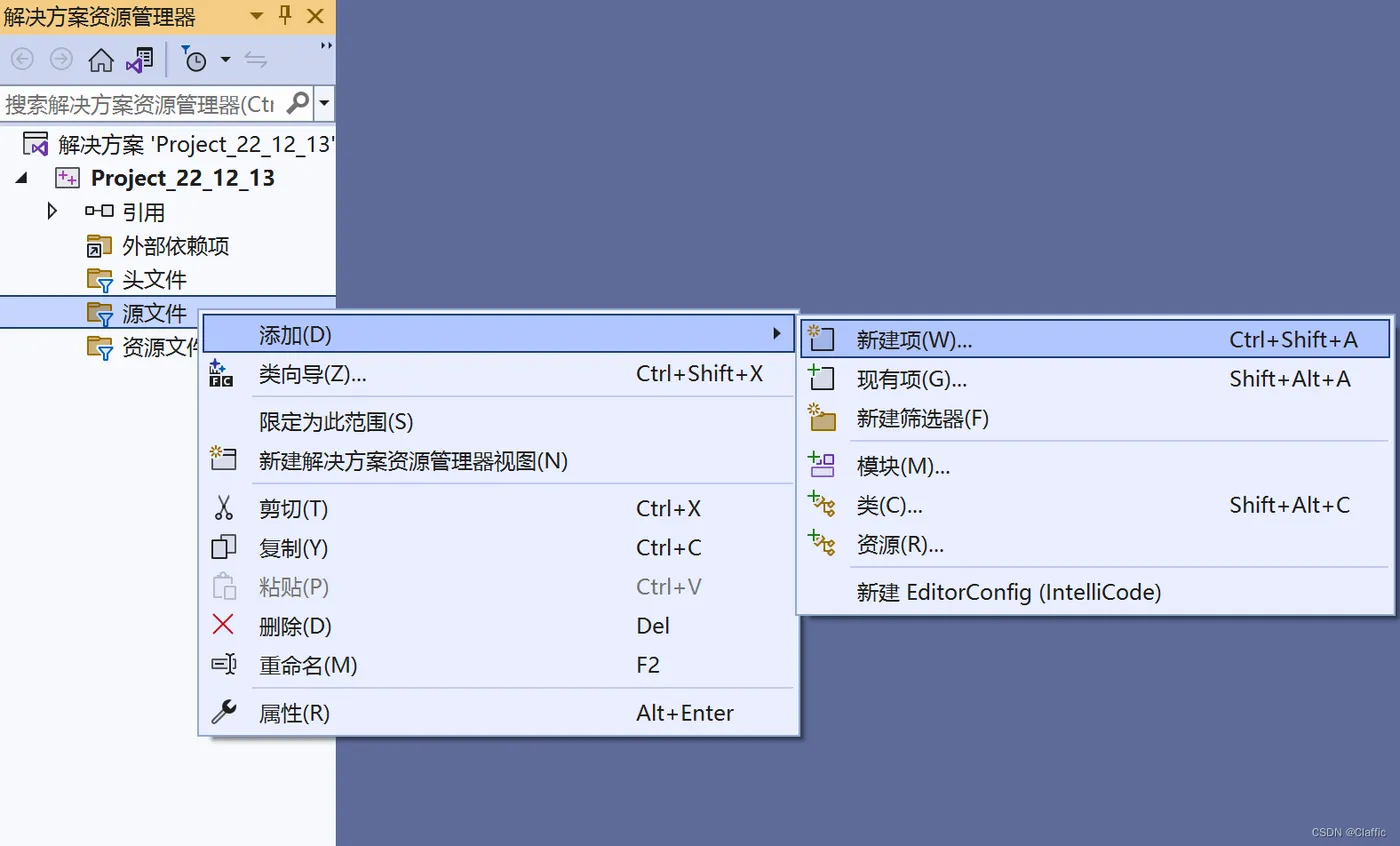Select 新建 EditorConfig (IntelliCode)
1400x846 pixels.
[1095, 592]
